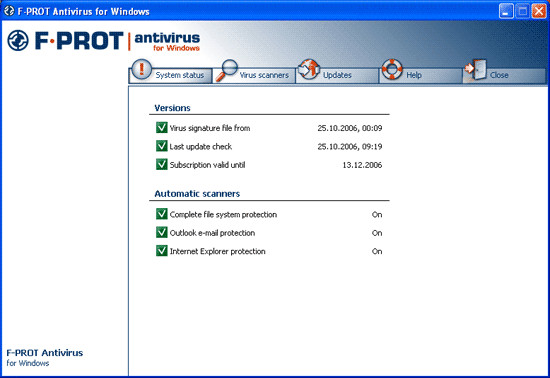Click the antivirus for Windows header wordmark
This screenshot has height=378, width=550.
(x=167, y=41)
